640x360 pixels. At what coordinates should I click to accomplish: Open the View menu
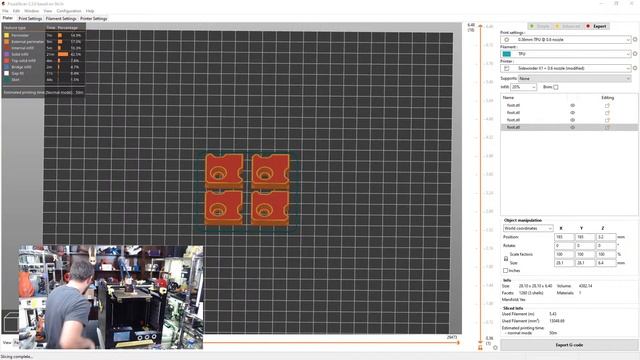pos(48,11)
